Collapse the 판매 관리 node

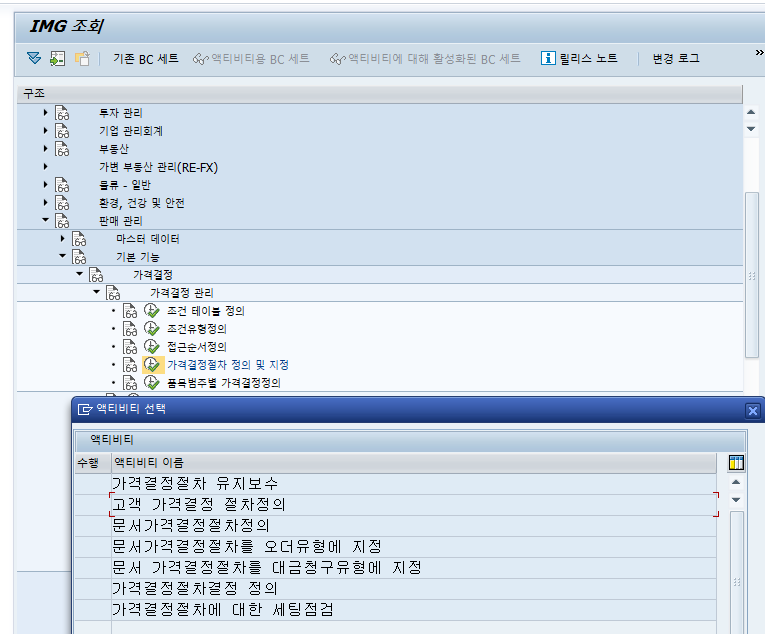coord(45,220)
